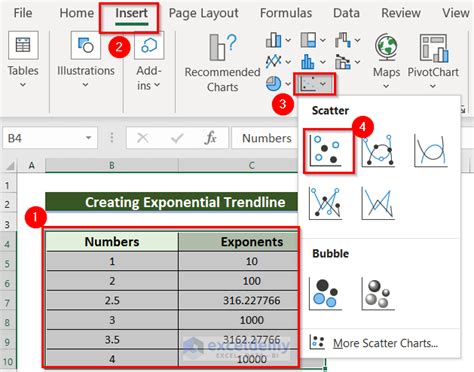Image resolution: width=474 pixels, height=372 pixels.
Task: Switch to the Insert tab
Action: click(131, 13)
